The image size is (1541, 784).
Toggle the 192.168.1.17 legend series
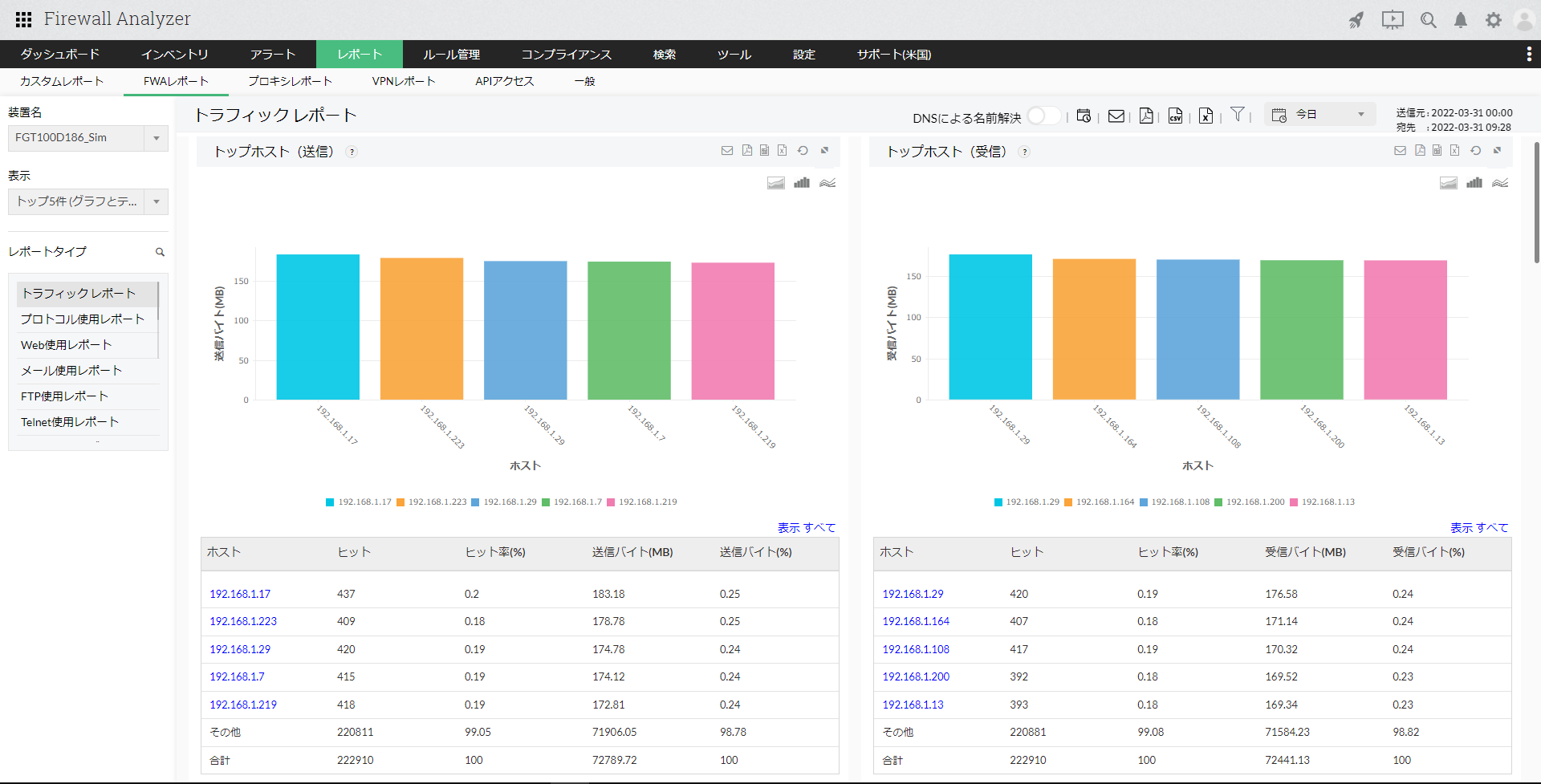(359, 502)
